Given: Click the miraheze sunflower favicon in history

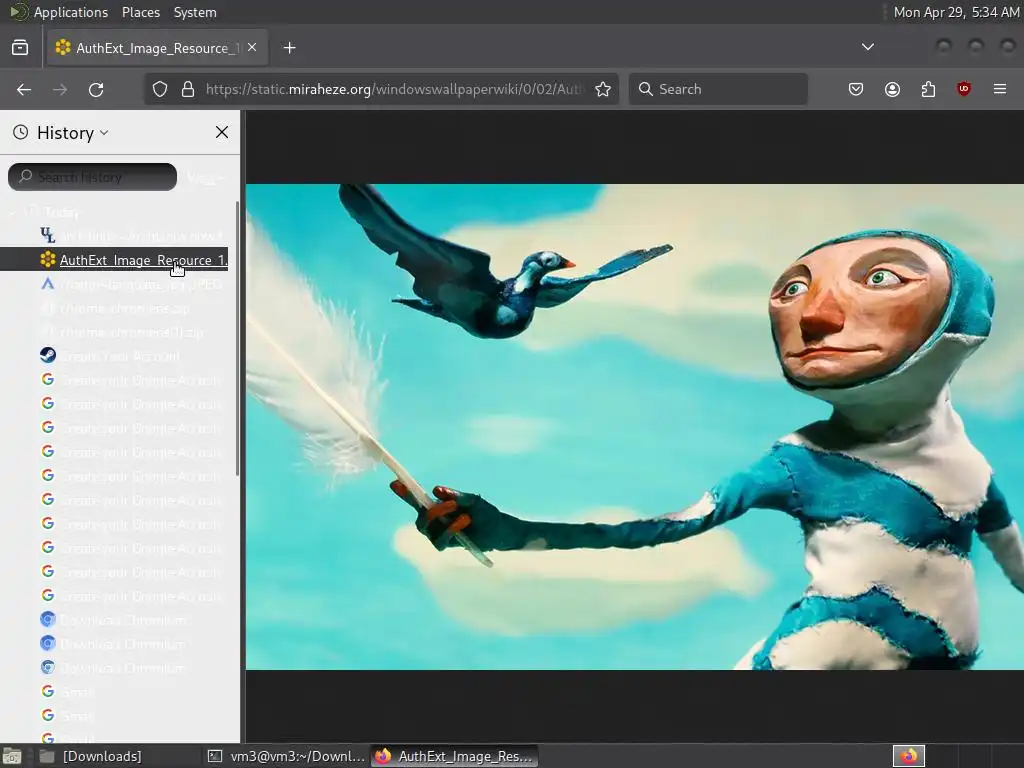Looking at the screenshot, I should tap(48, 259).
